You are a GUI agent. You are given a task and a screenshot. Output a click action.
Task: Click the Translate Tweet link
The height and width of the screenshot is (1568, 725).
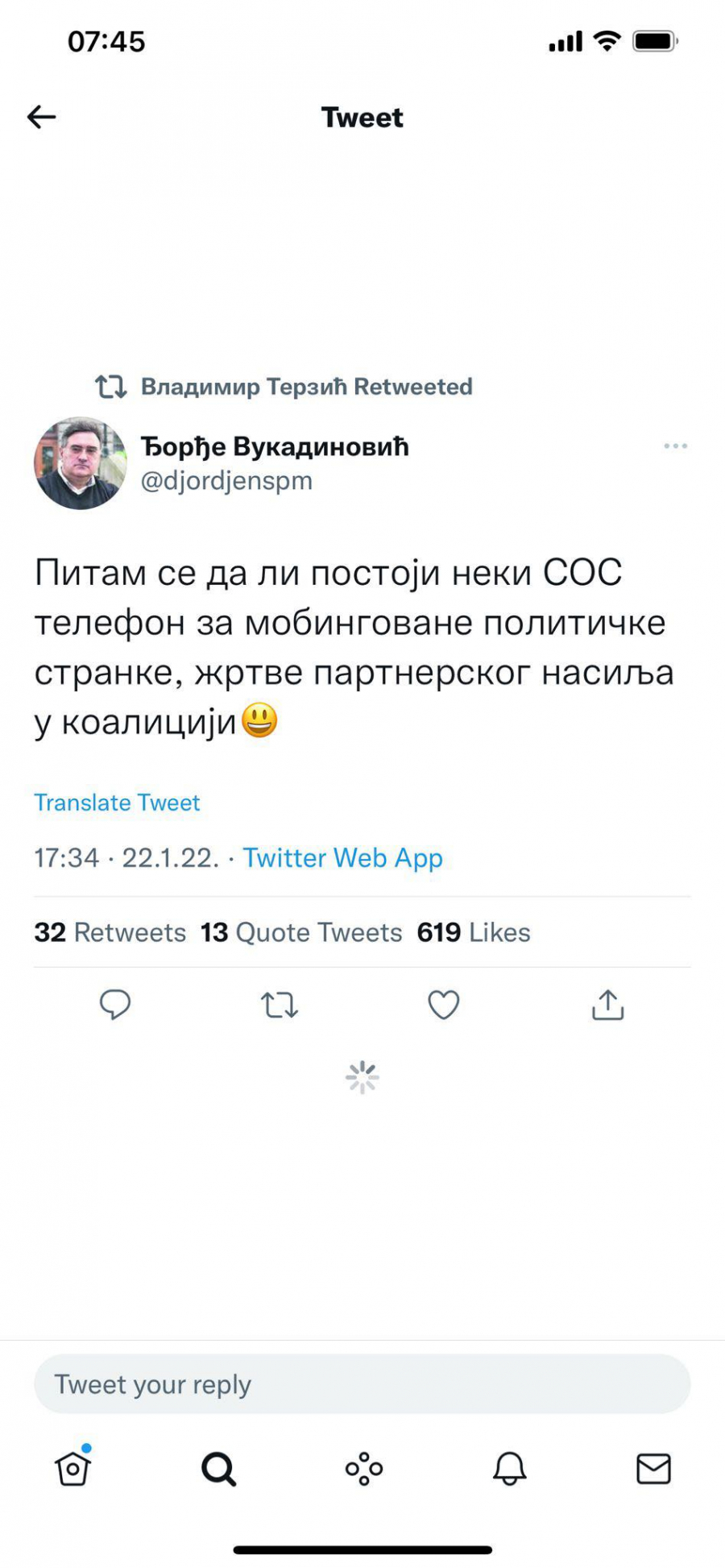(117, 803)
